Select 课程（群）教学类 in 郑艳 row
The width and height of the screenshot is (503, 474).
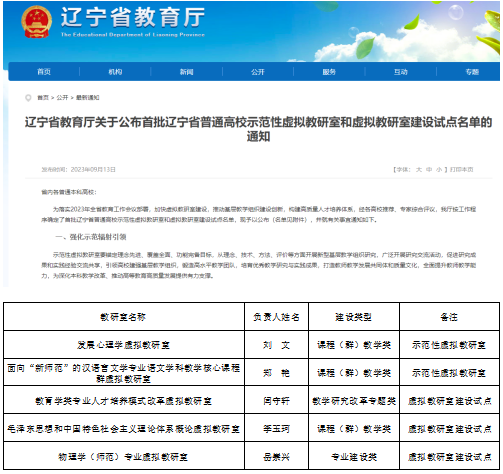[x=354, y=373]
